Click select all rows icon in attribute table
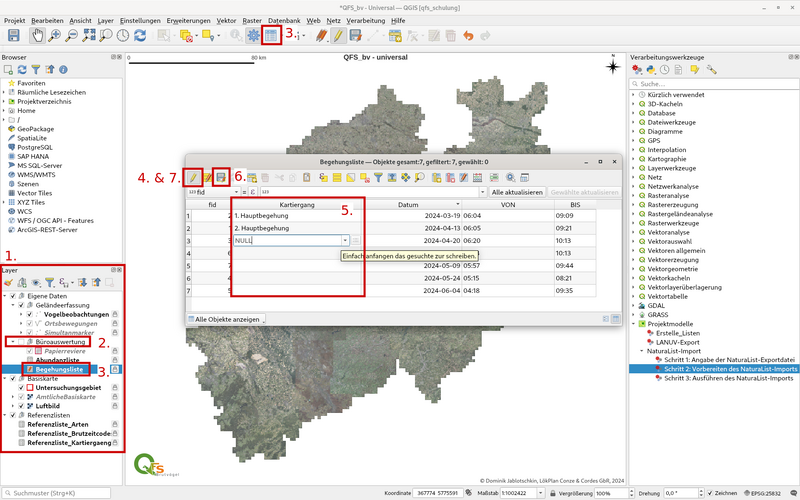The height and width of the screenshot is (500, 800). click(x=337, y=178)
